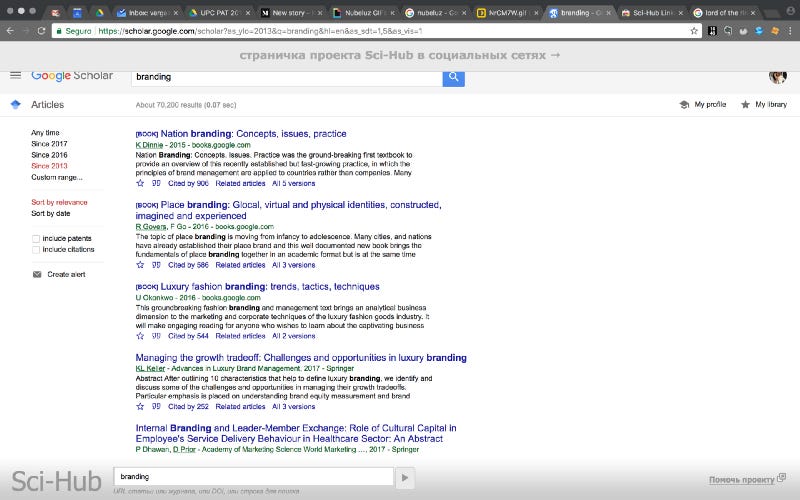
Task: Click the Create alert envelope icon
Action: click(x=37, y=274)
